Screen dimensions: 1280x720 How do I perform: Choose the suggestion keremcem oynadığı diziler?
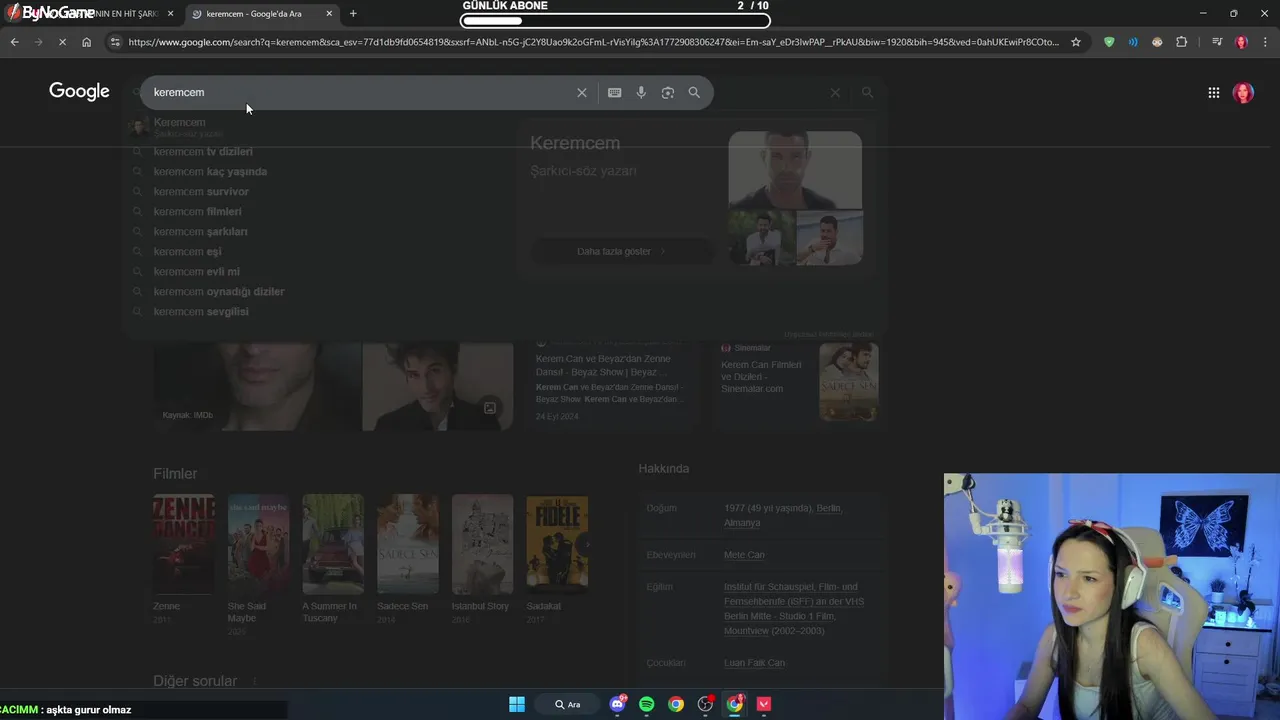(x=219, y=292)
